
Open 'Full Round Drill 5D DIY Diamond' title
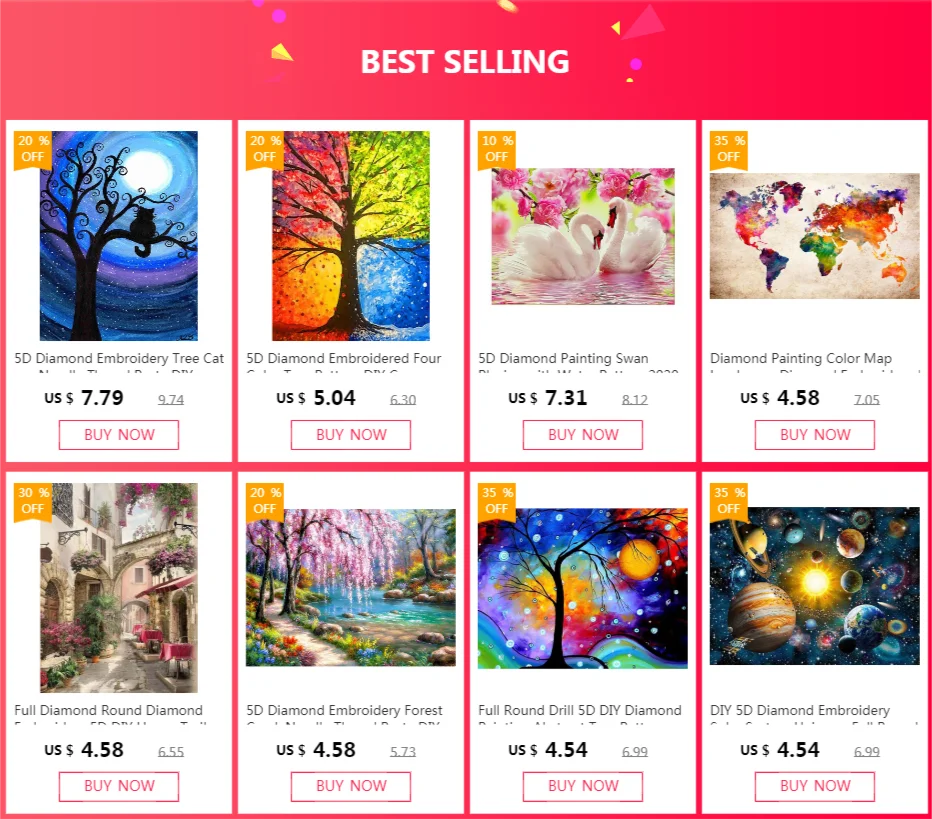point(580,710)
